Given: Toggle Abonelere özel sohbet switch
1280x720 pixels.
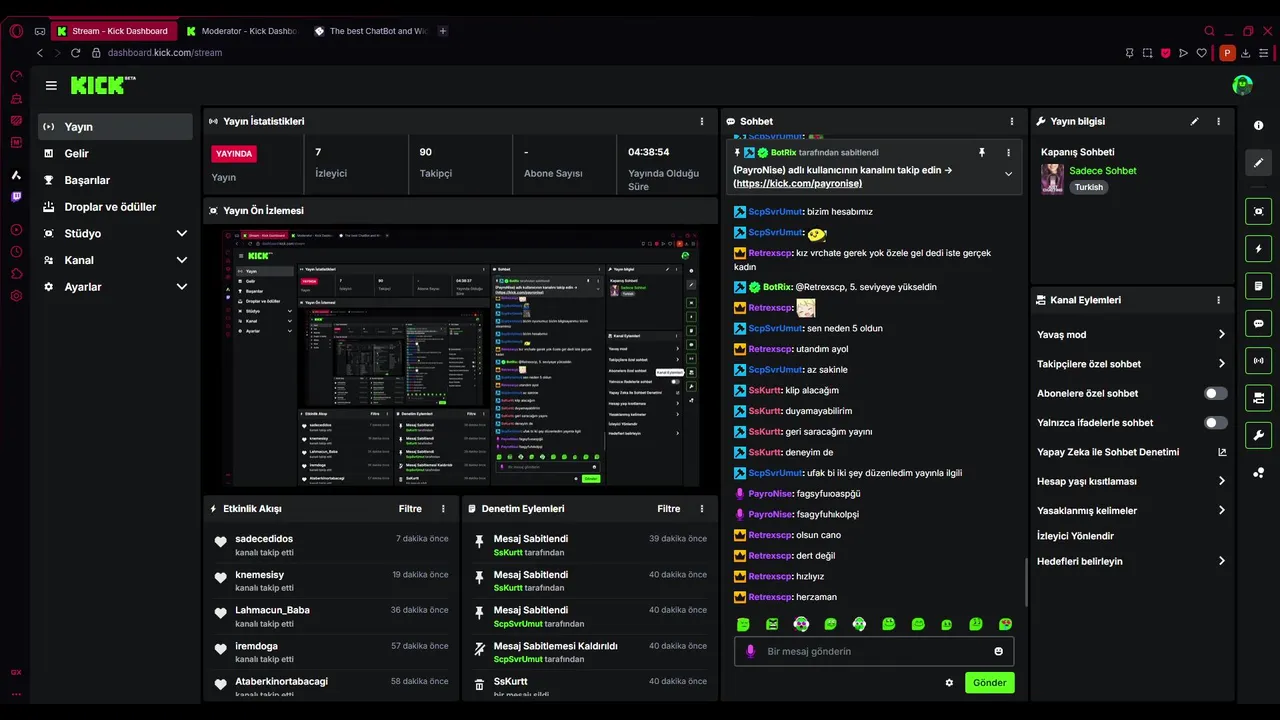Looking at the screenshot, I should pos(1215,393).
